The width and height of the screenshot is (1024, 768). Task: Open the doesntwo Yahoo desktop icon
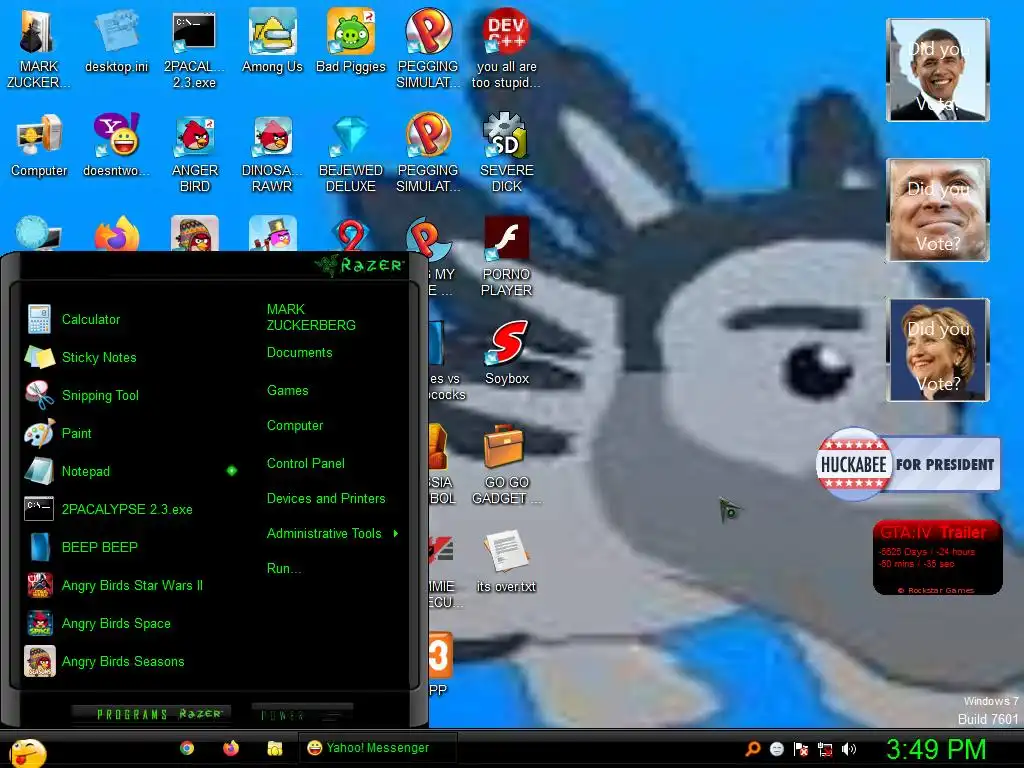tap(116, 145)
